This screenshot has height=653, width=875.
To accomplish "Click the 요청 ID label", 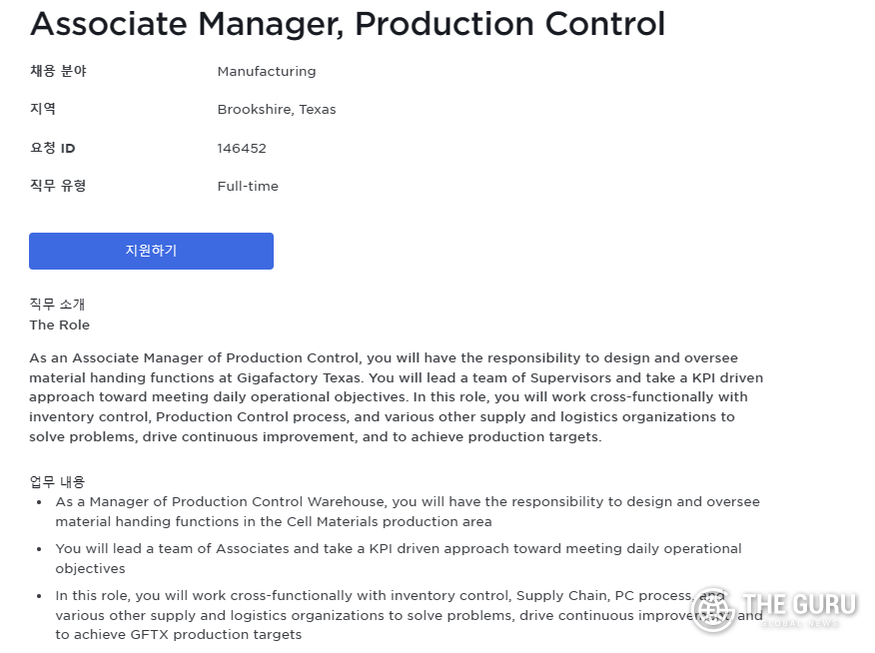I will pyautogui.click(x=52, y=148).
